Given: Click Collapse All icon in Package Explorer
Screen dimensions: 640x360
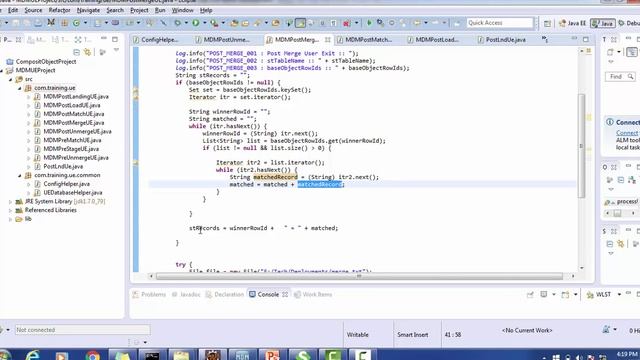Looking at the screenshot, I should click(x=76, y=52).
